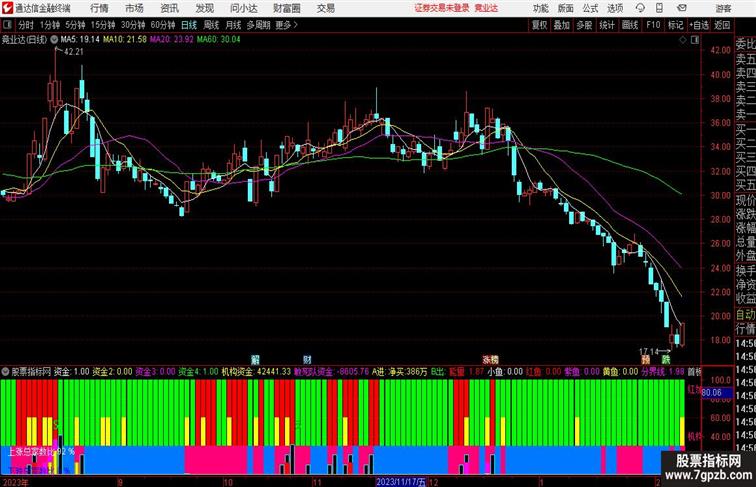The height and width of the screenshot is (487, 756).
Task: Open the 交易 menu
Action: coord(326,8)
